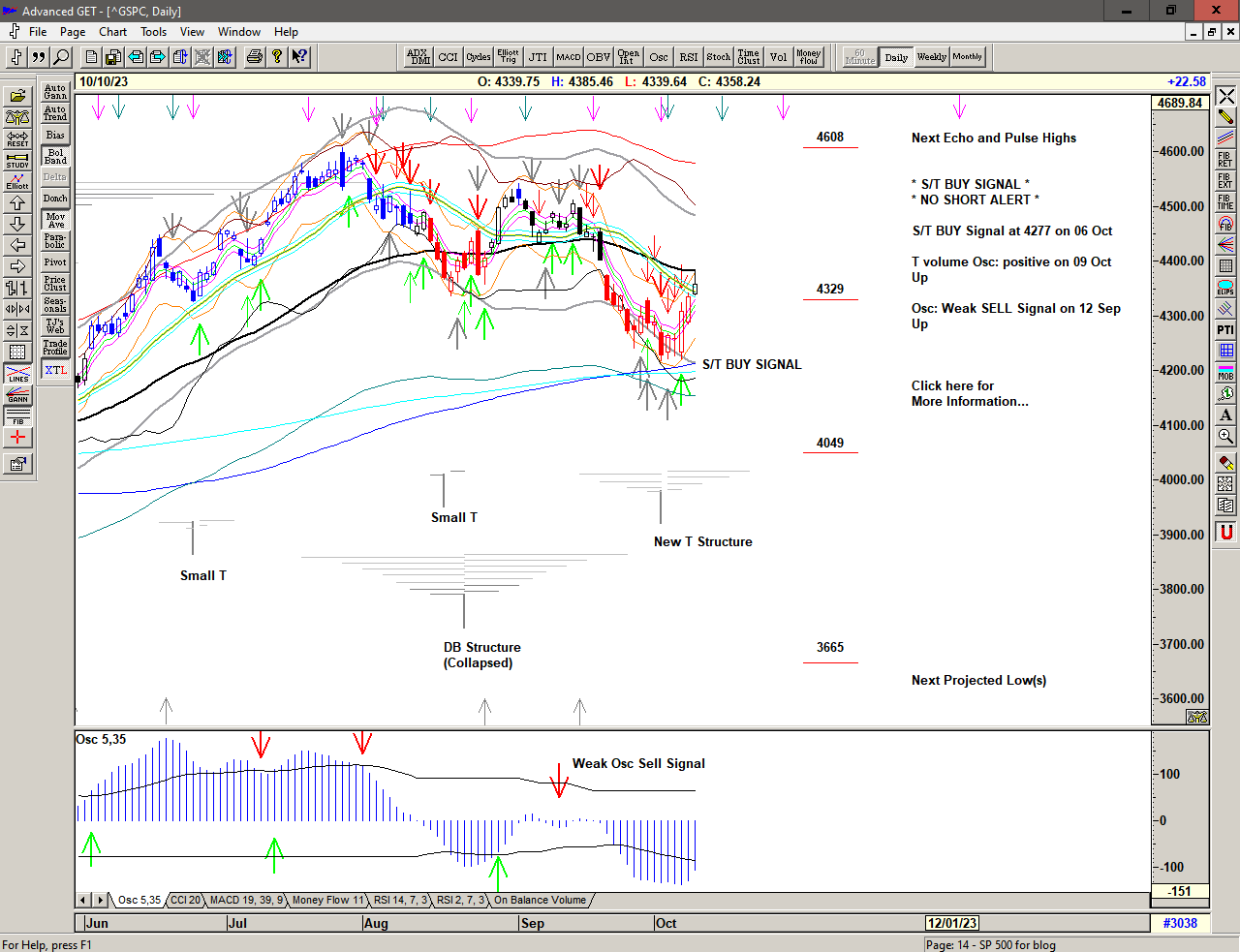Click the print chart icon
The width and height of the screenshot is (1240, 952).
coord(254,57)
